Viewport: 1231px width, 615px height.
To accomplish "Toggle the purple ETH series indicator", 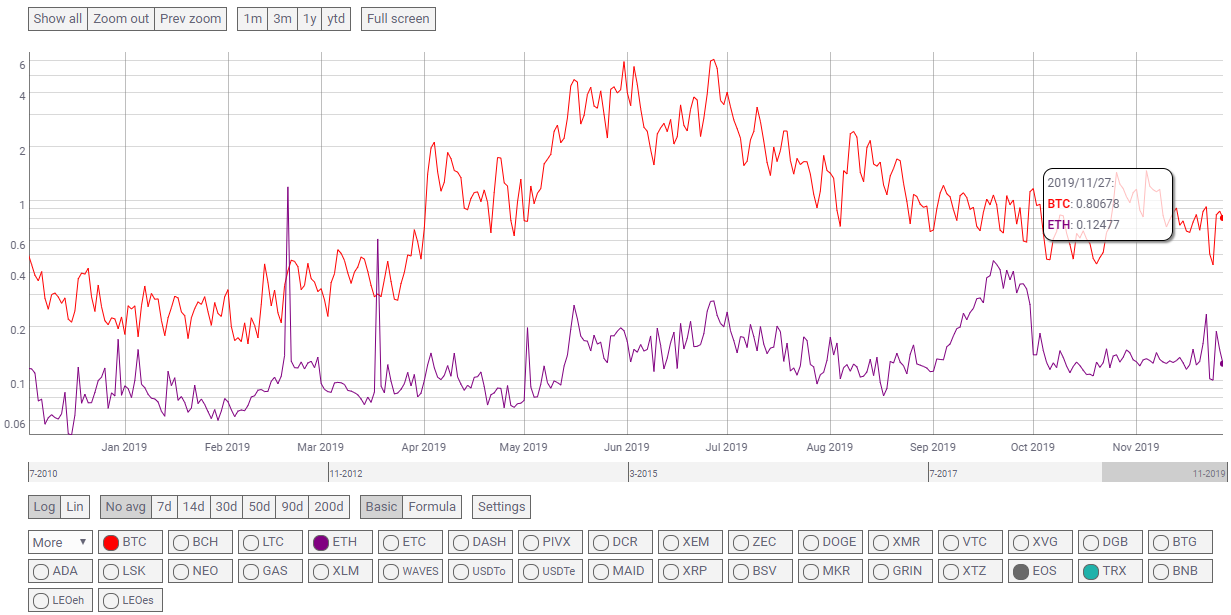I will coord(321,543).
